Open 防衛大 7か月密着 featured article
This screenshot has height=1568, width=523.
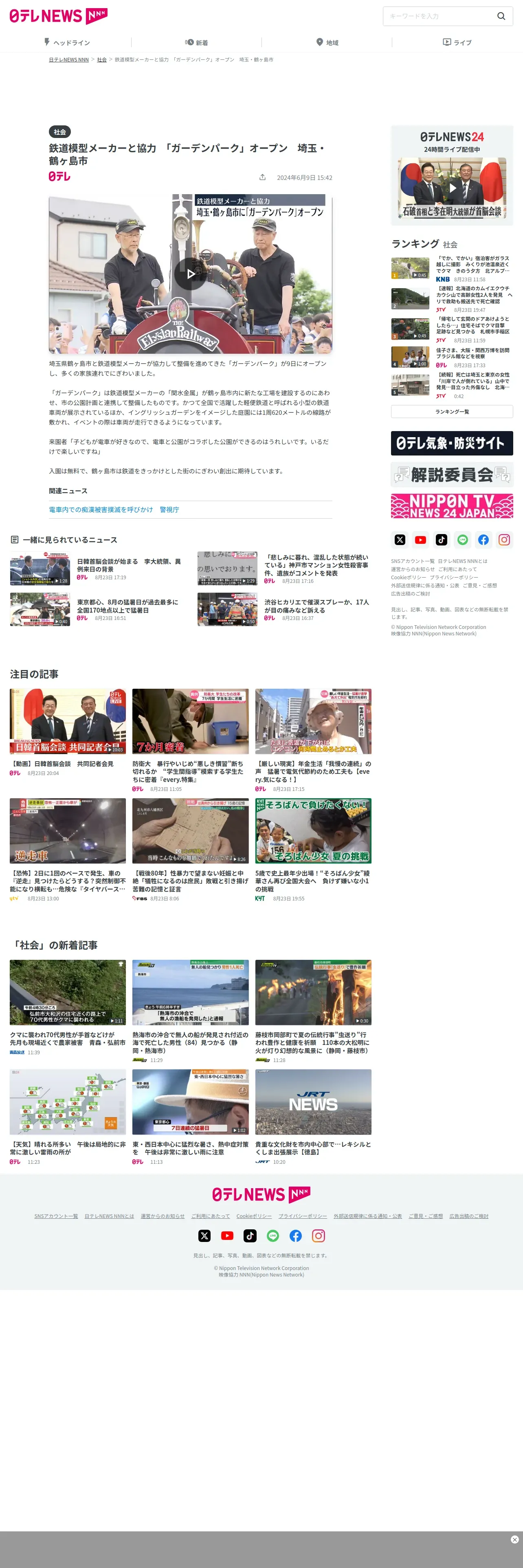point(191,740)
